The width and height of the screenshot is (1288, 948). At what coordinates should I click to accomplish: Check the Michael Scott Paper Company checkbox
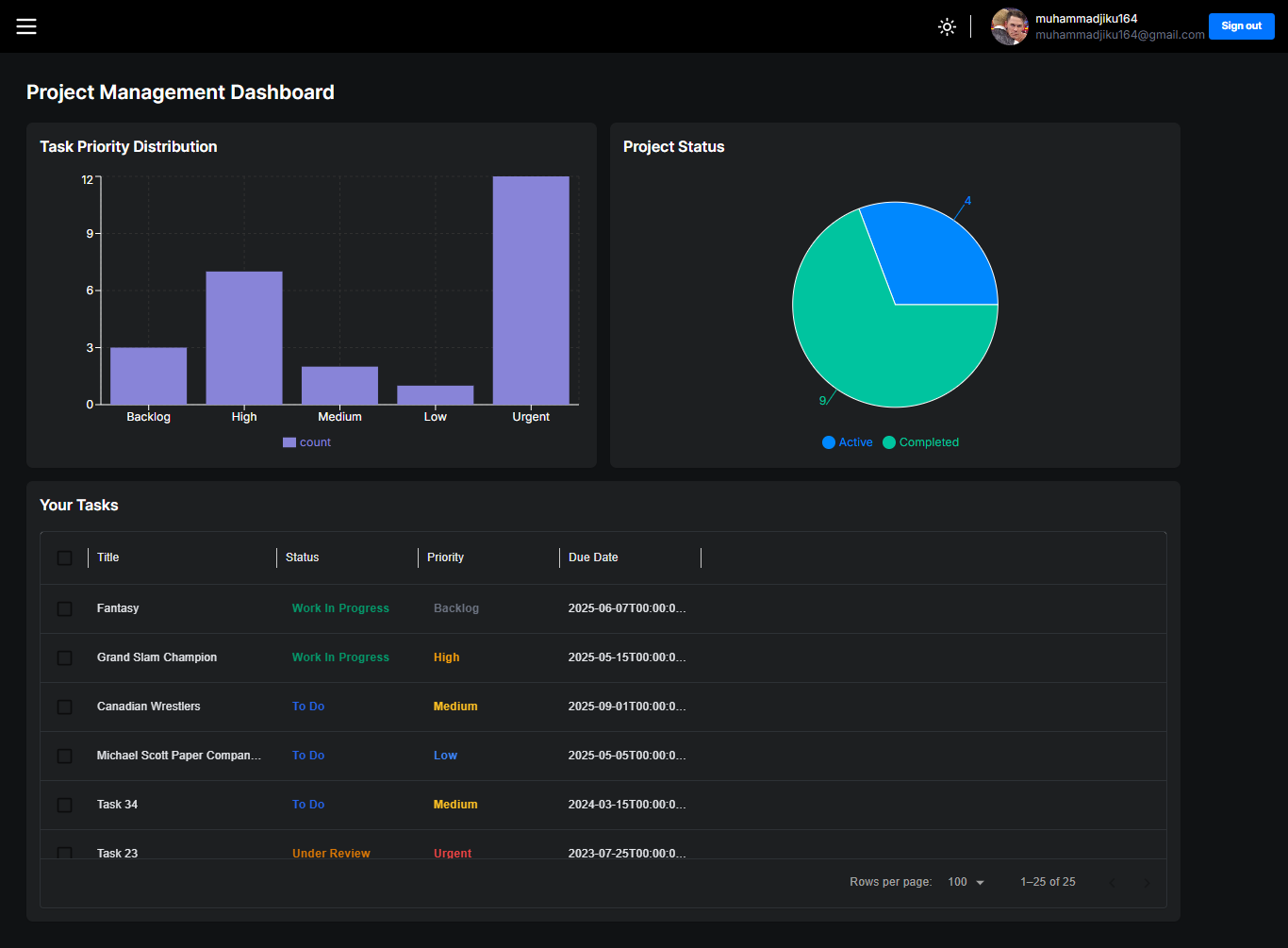(x=65, y=756)
